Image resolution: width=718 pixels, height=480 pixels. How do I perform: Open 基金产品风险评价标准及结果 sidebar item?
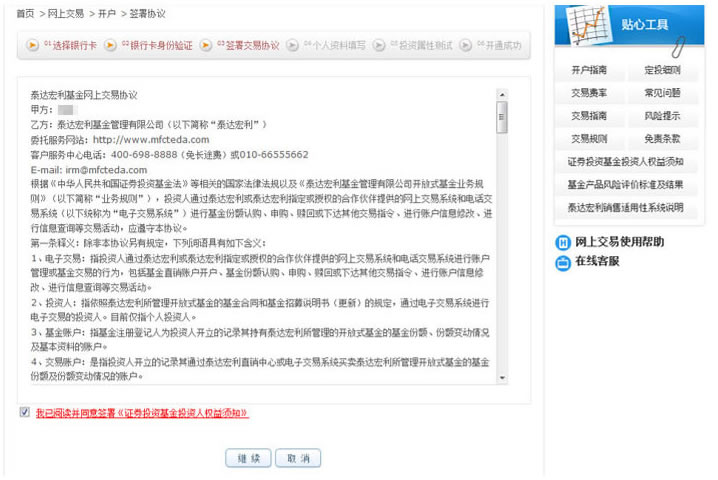point(626,185)
